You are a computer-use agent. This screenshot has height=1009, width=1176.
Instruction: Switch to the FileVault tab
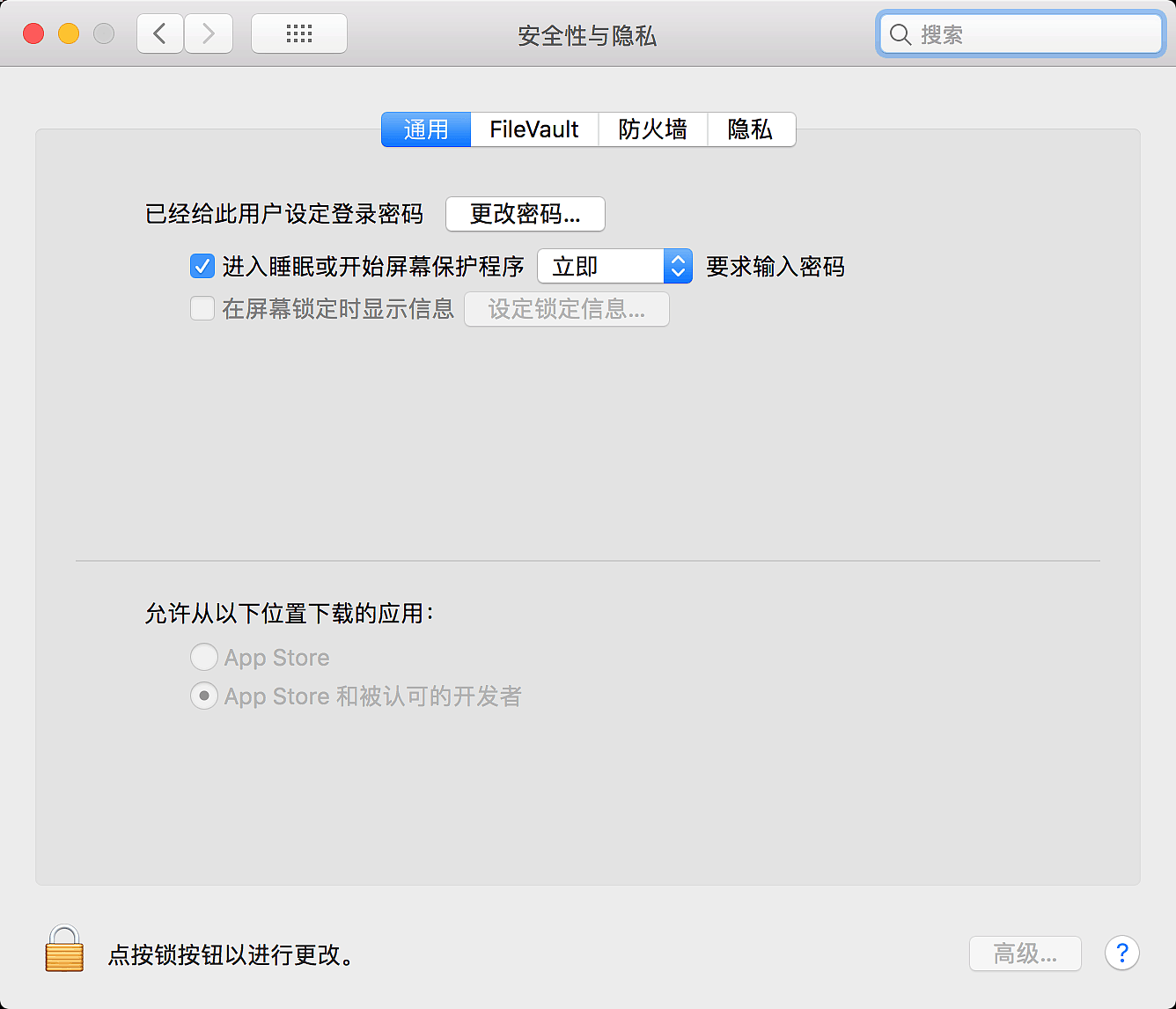click(x=534, y=129)
